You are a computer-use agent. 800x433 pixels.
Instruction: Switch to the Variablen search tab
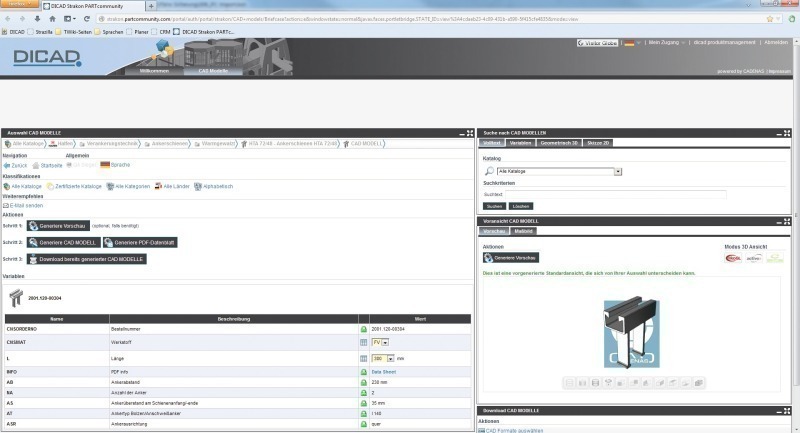520,143
